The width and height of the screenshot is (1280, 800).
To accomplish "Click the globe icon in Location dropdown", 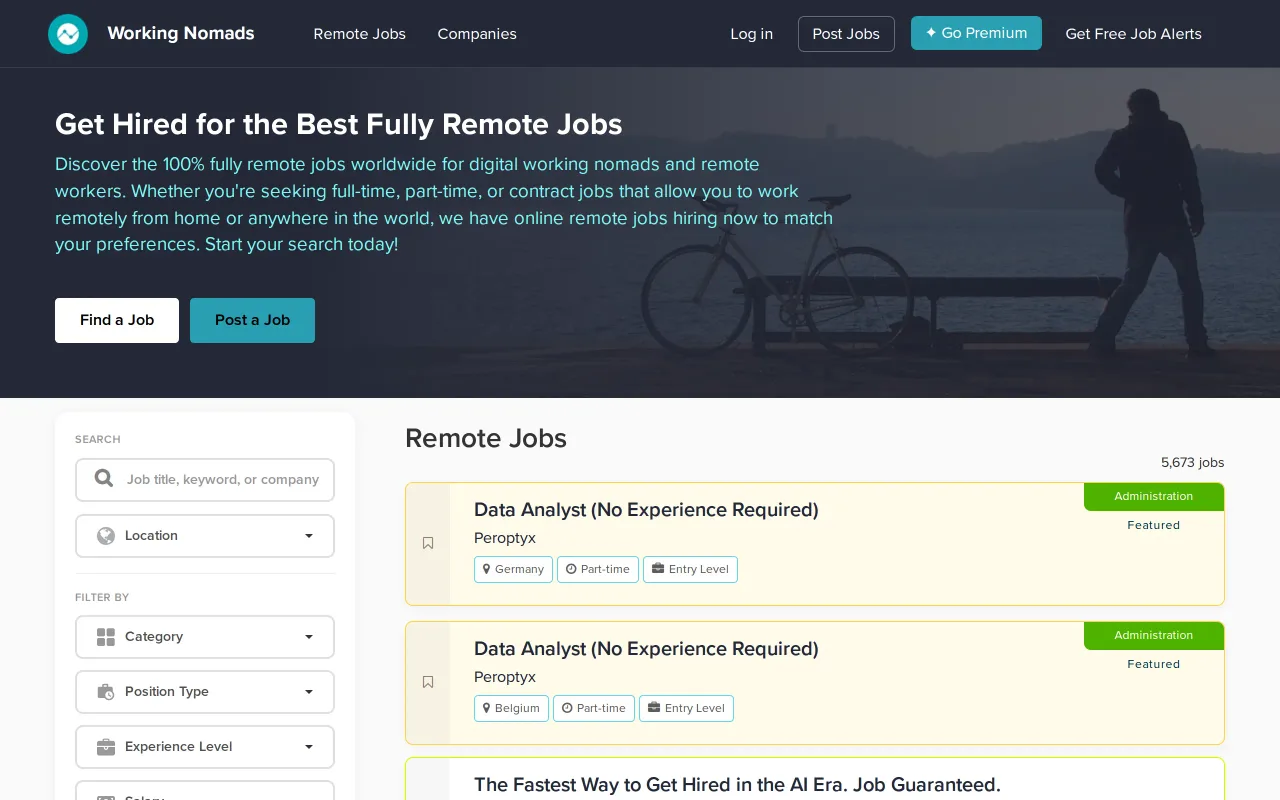I will point(106,536).
